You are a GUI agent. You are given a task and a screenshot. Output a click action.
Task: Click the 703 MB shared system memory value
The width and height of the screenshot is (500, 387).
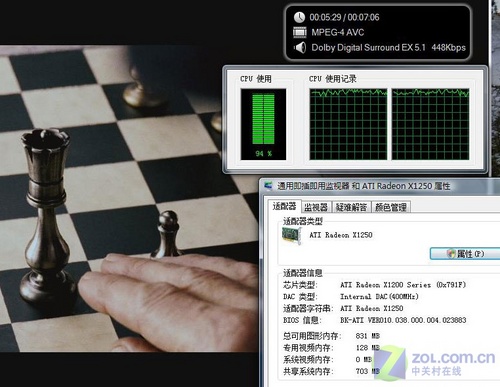(368, 371)
